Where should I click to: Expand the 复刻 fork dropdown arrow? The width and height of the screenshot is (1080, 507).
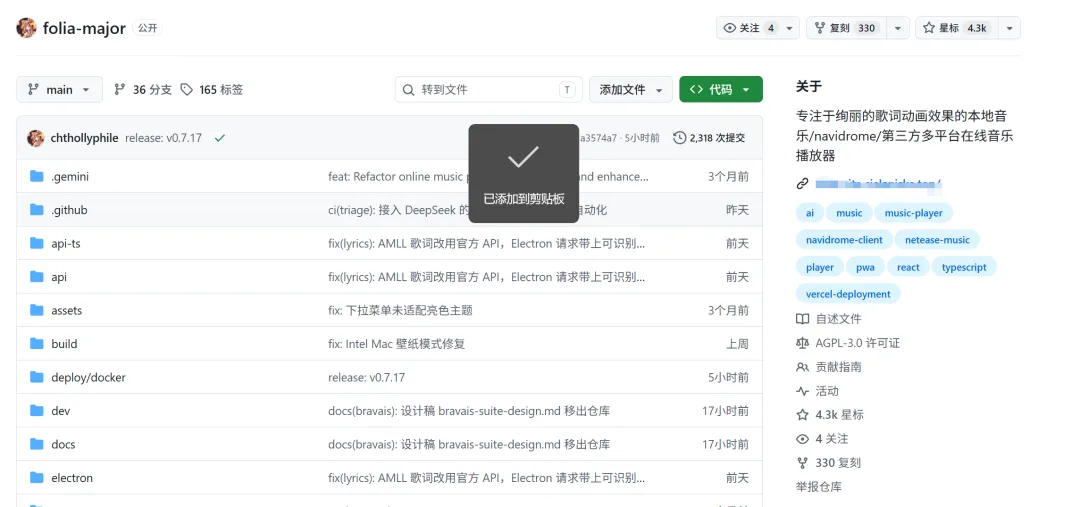click(x=897, y=28)
